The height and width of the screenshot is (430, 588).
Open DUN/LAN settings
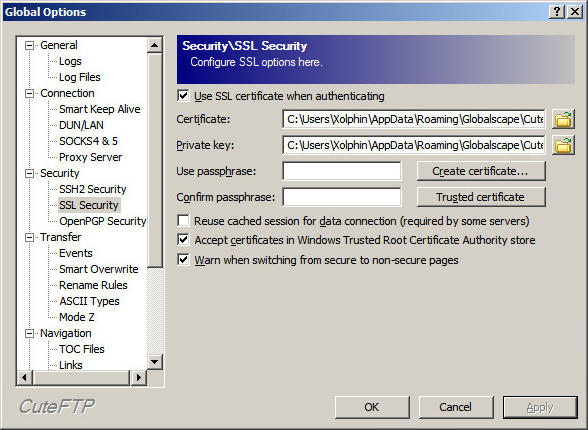81,125
